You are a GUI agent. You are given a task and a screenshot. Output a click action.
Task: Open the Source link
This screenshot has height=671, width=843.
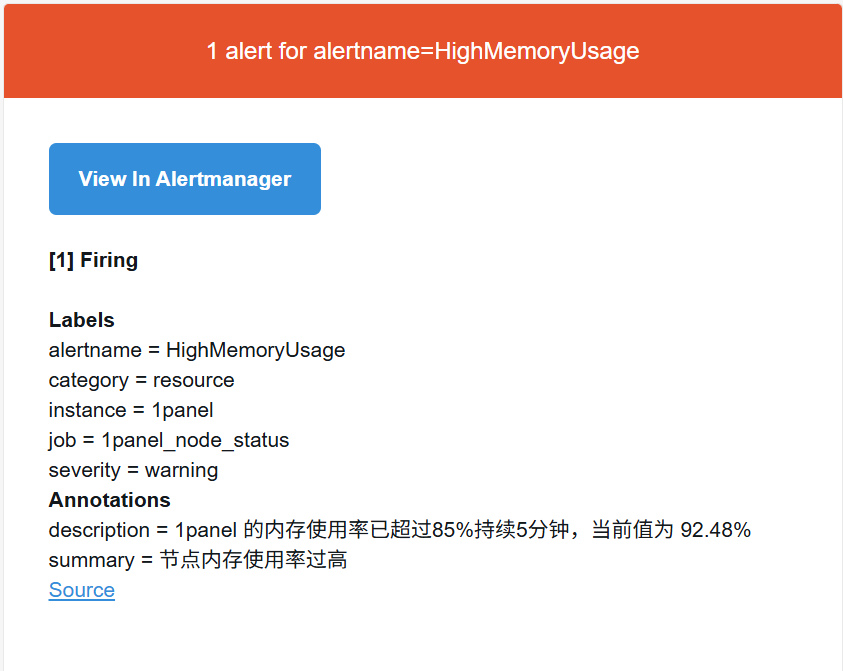point(81,590)
